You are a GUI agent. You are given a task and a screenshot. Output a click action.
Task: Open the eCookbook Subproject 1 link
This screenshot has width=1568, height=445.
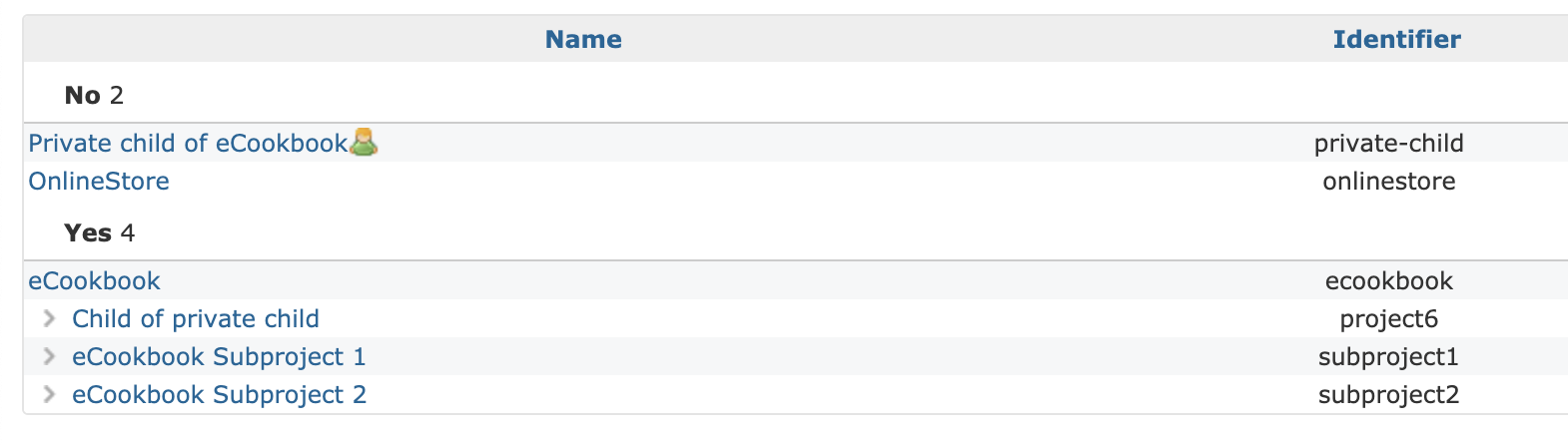coord(219,356)
